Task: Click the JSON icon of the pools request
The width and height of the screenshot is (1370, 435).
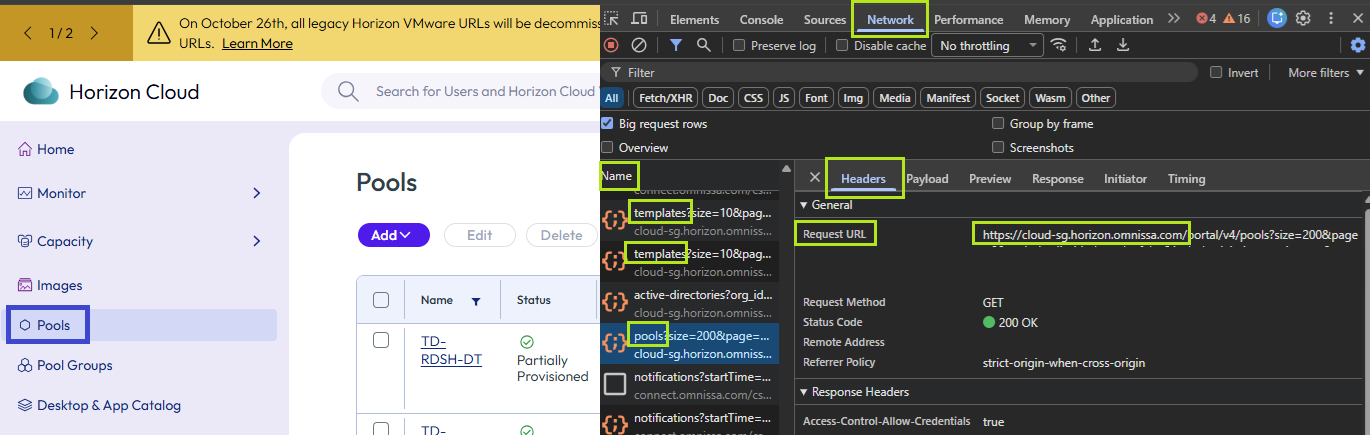Action: (x=615, y=345)
